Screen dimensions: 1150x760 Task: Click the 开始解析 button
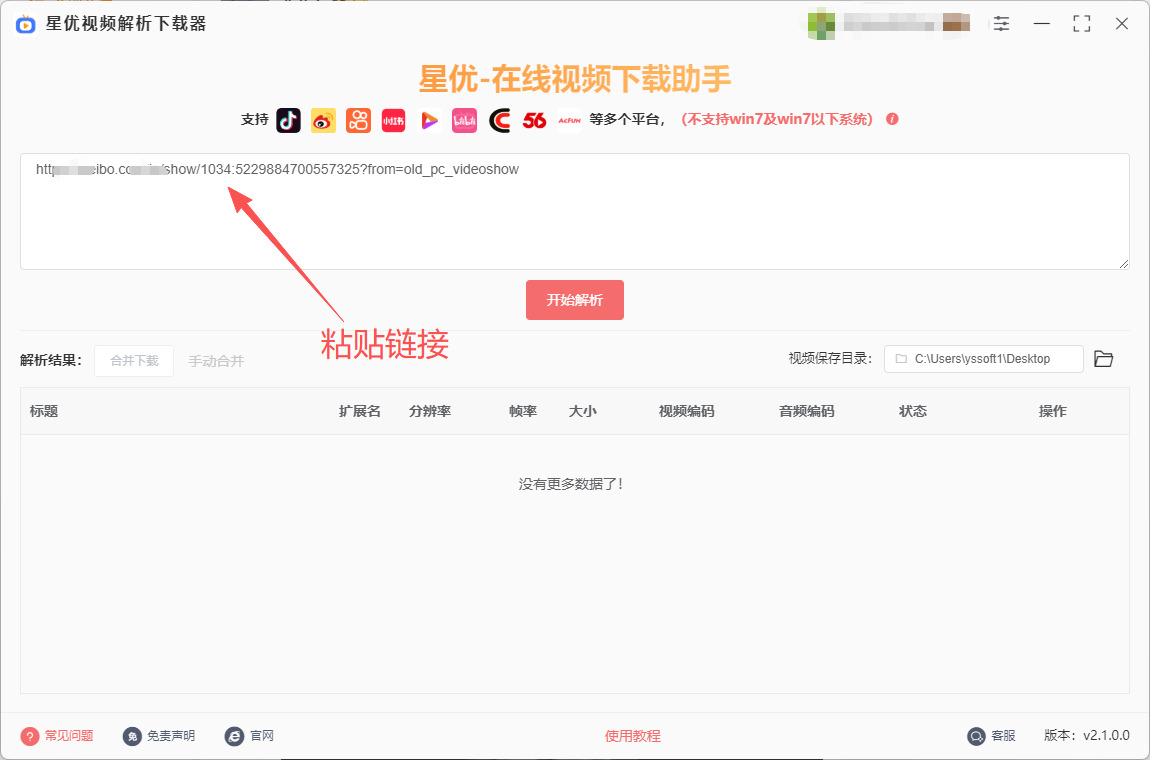[575, 300]
